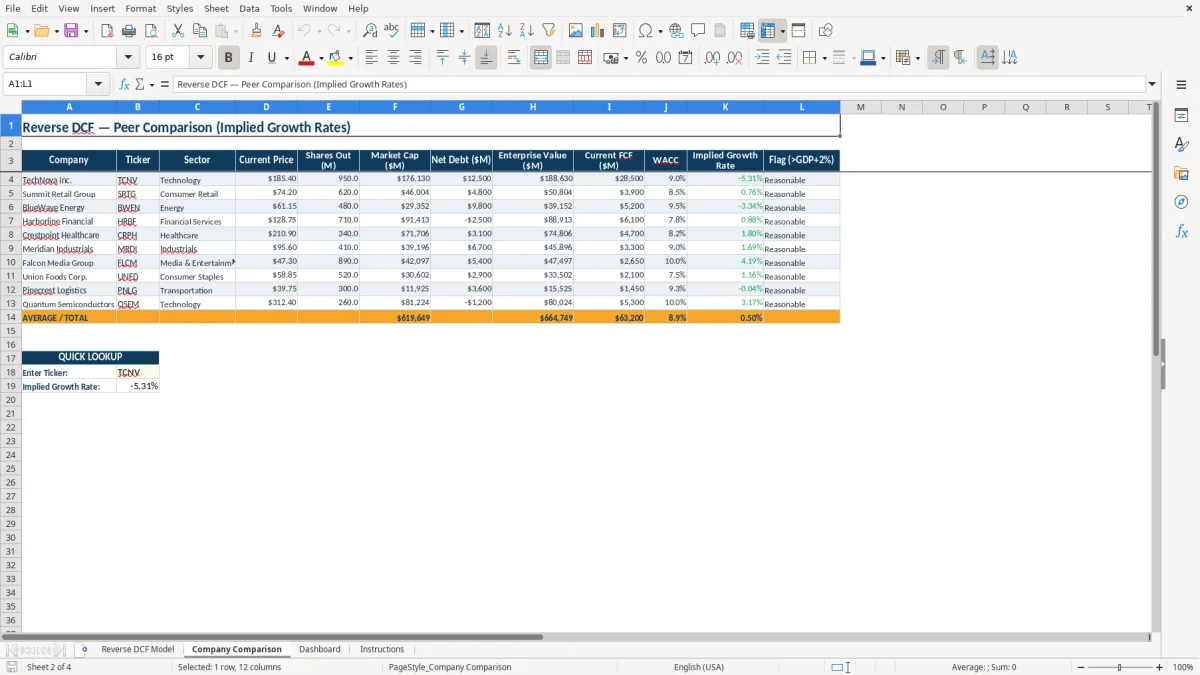Open the Format menu

[x=140, y=8]
